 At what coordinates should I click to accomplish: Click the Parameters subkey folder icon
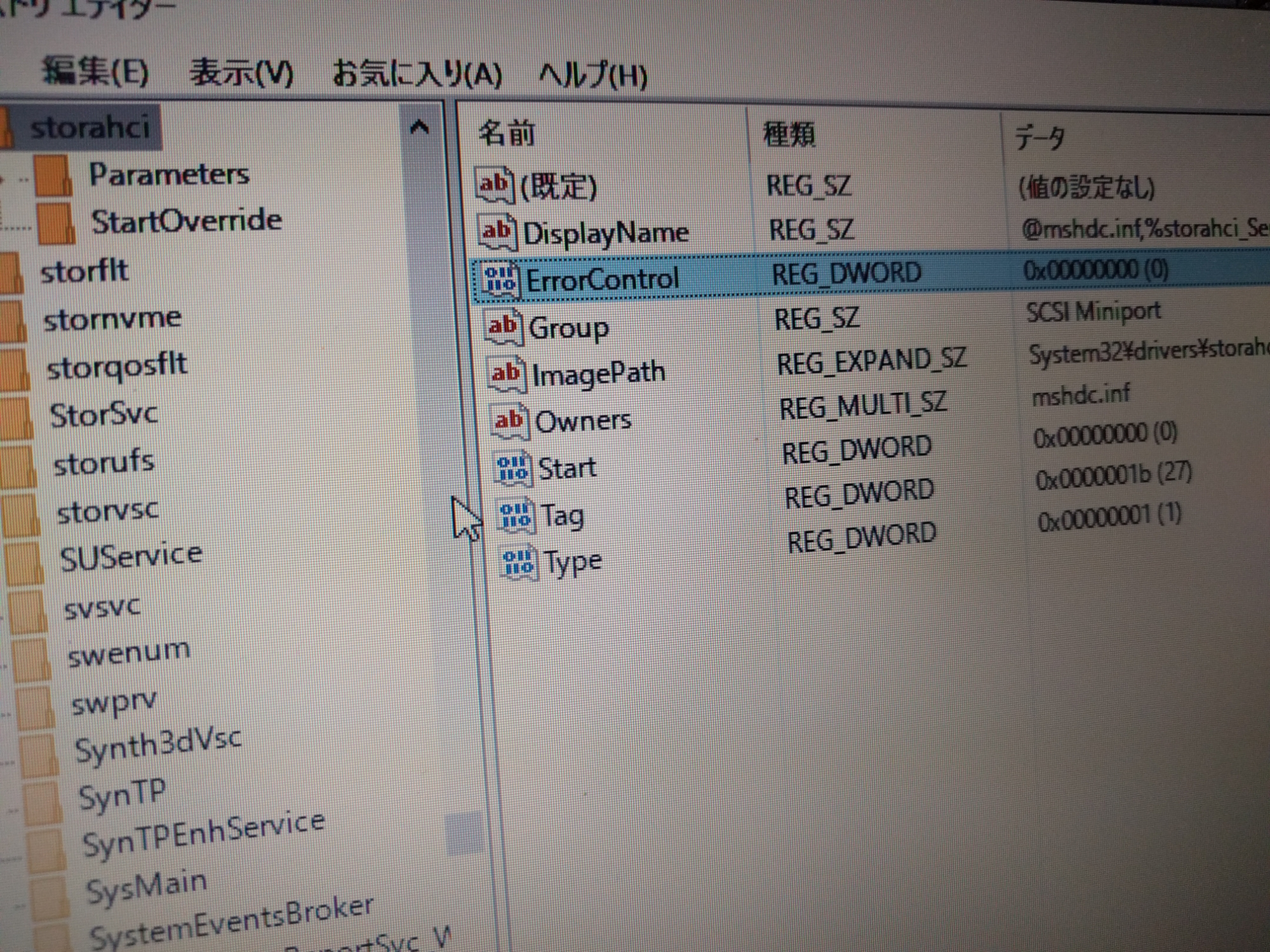tap(53, 176)
